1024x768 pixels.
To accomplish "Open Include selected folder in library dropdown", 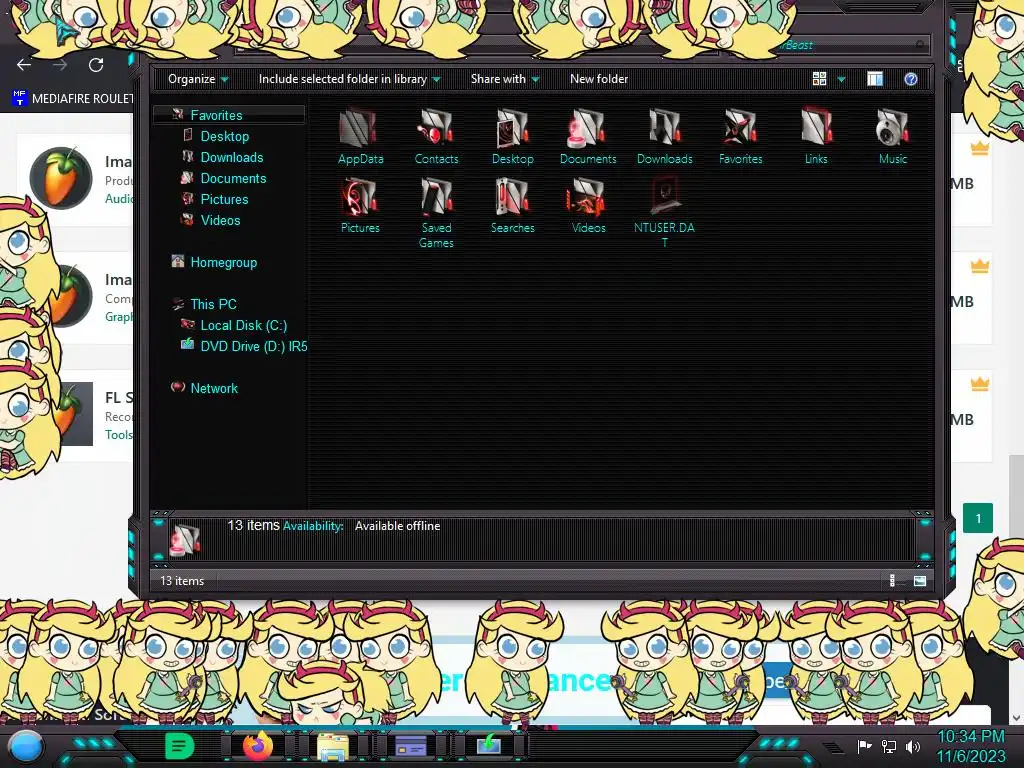I will coord(349,79).
